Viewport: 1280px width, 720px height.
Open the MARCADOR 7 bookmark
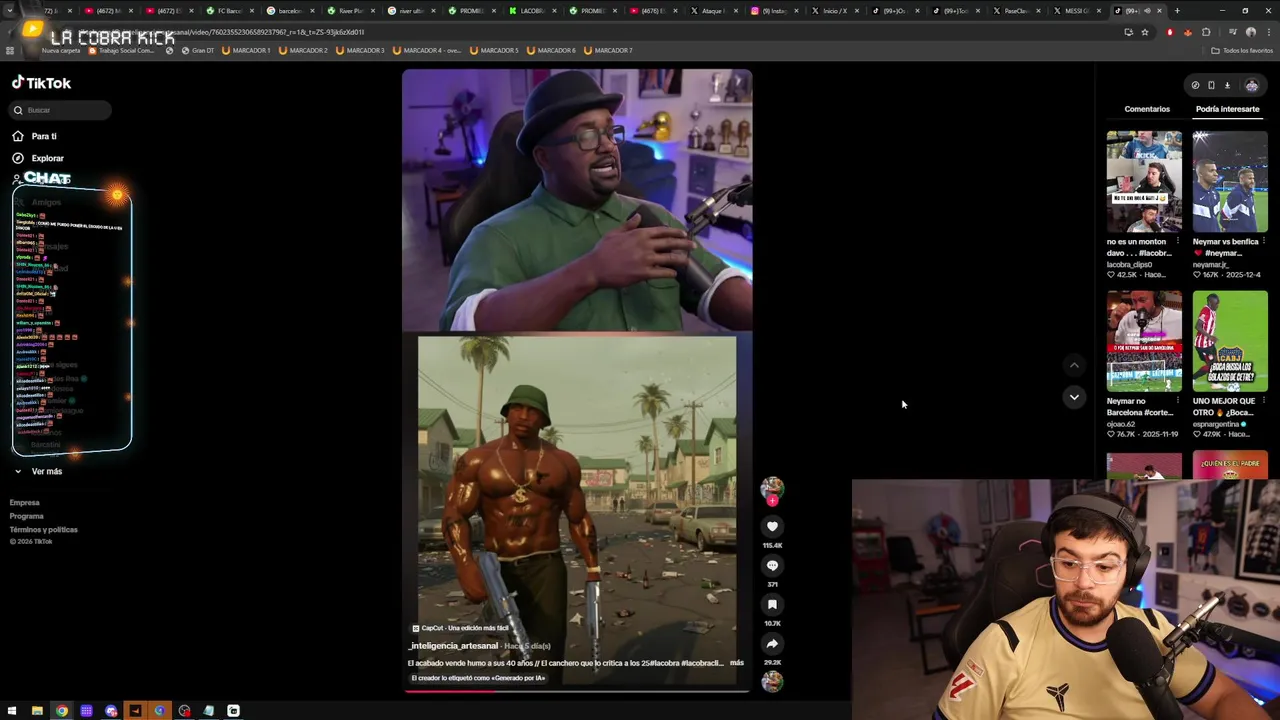(x=608, y=50)
